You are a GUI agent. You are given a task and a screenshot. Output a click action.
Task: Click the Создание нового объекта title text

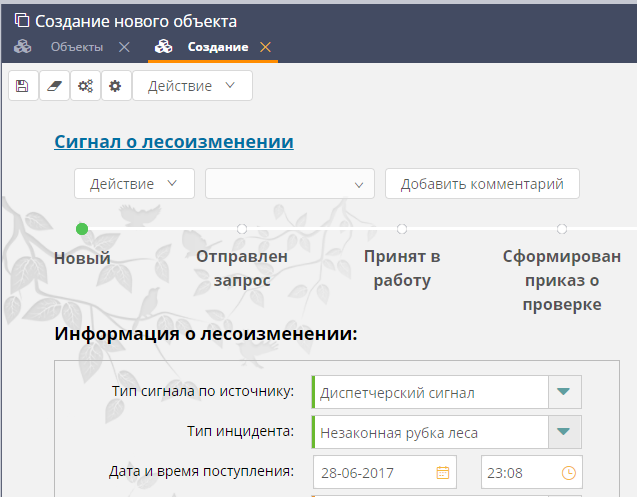pyautogui.click(x=136, y=21)
